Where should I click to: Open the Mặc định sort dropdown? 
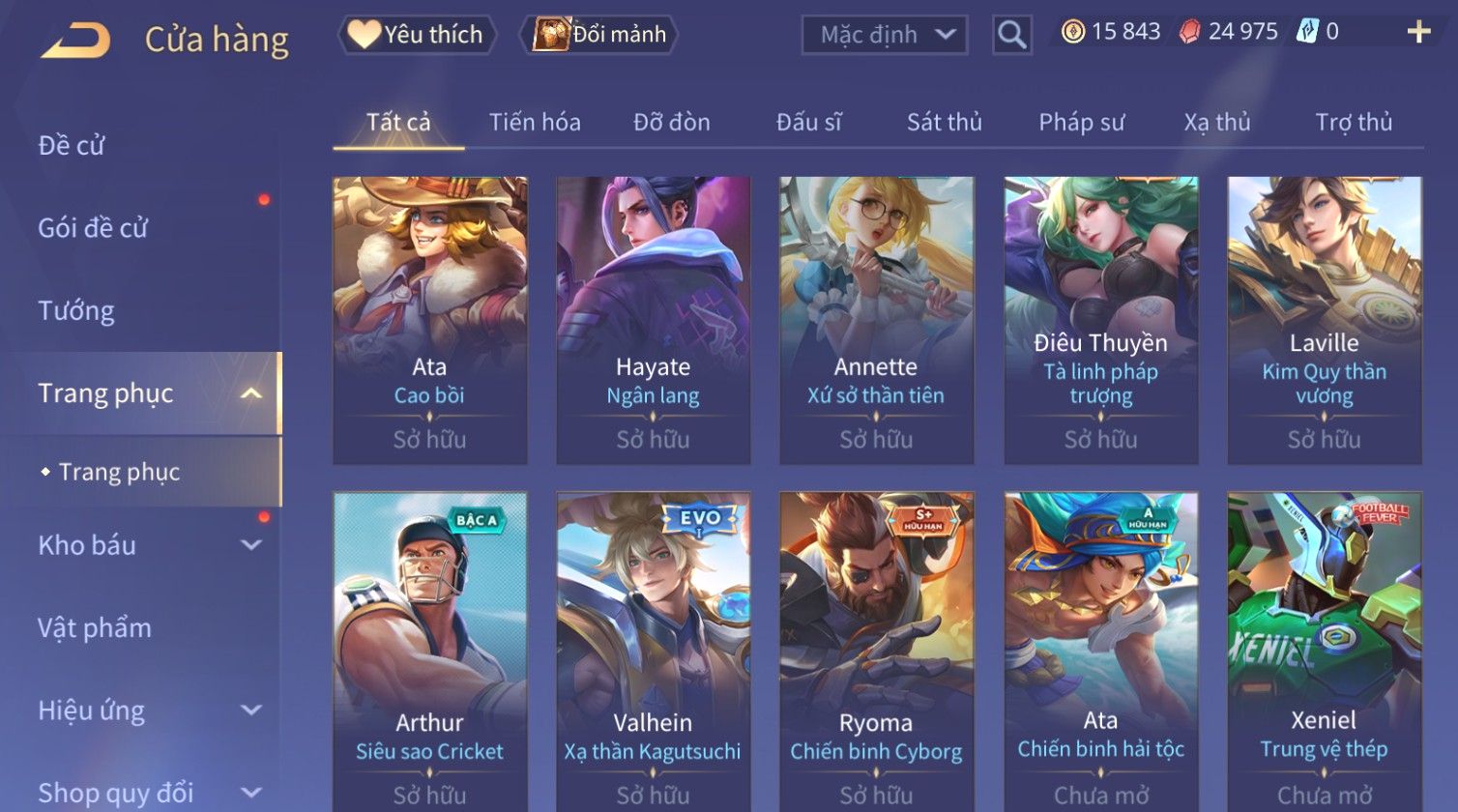tap(885, 35)
